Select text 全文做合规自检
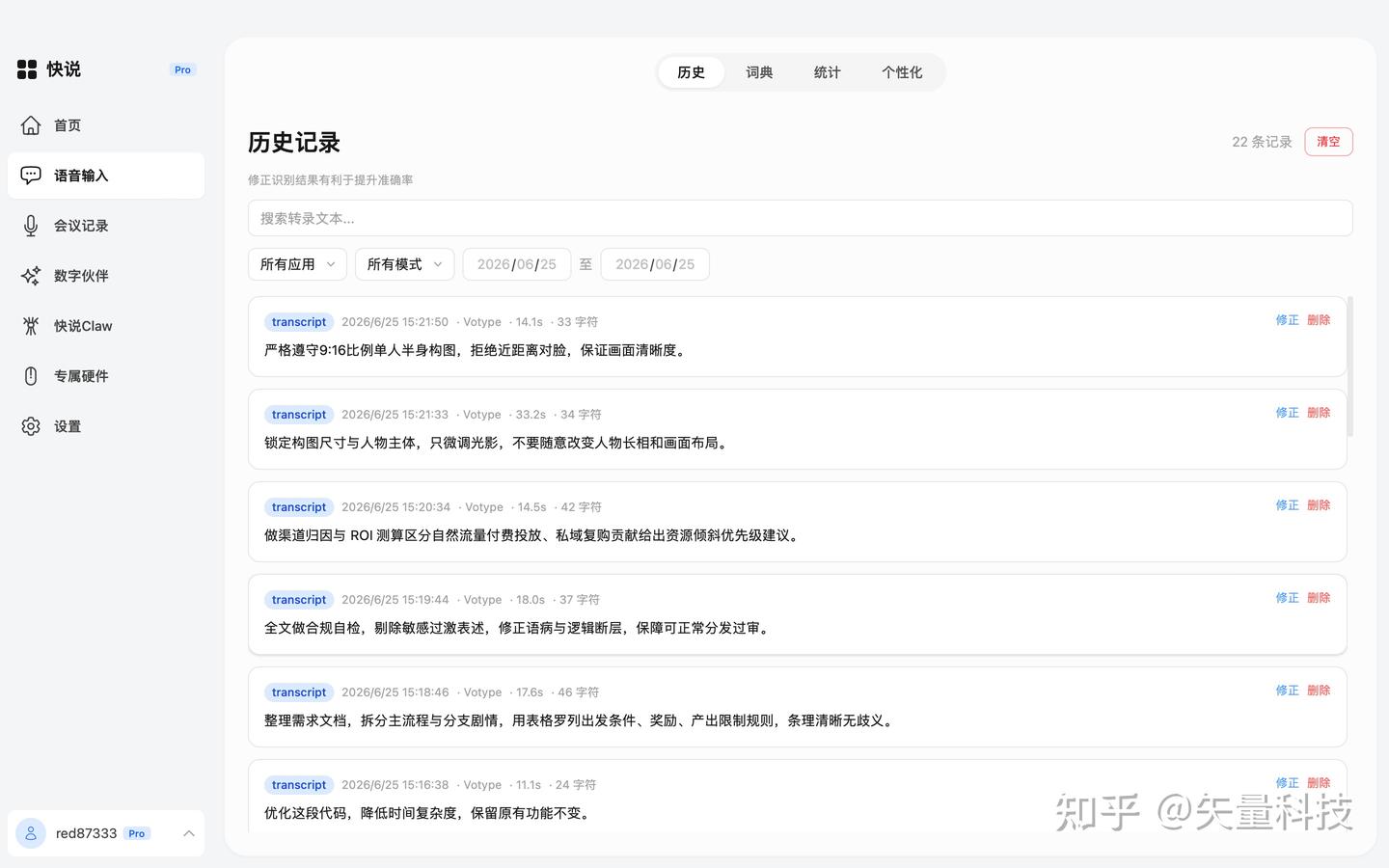The image size is (1389, 868). coord(313,628)
